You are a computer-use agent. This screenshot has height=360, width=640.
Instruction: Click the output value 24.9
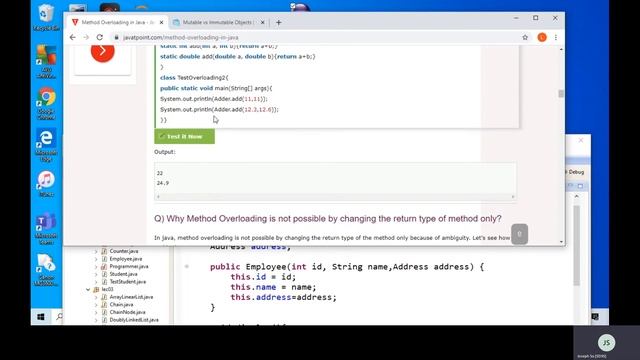[163, 183]
